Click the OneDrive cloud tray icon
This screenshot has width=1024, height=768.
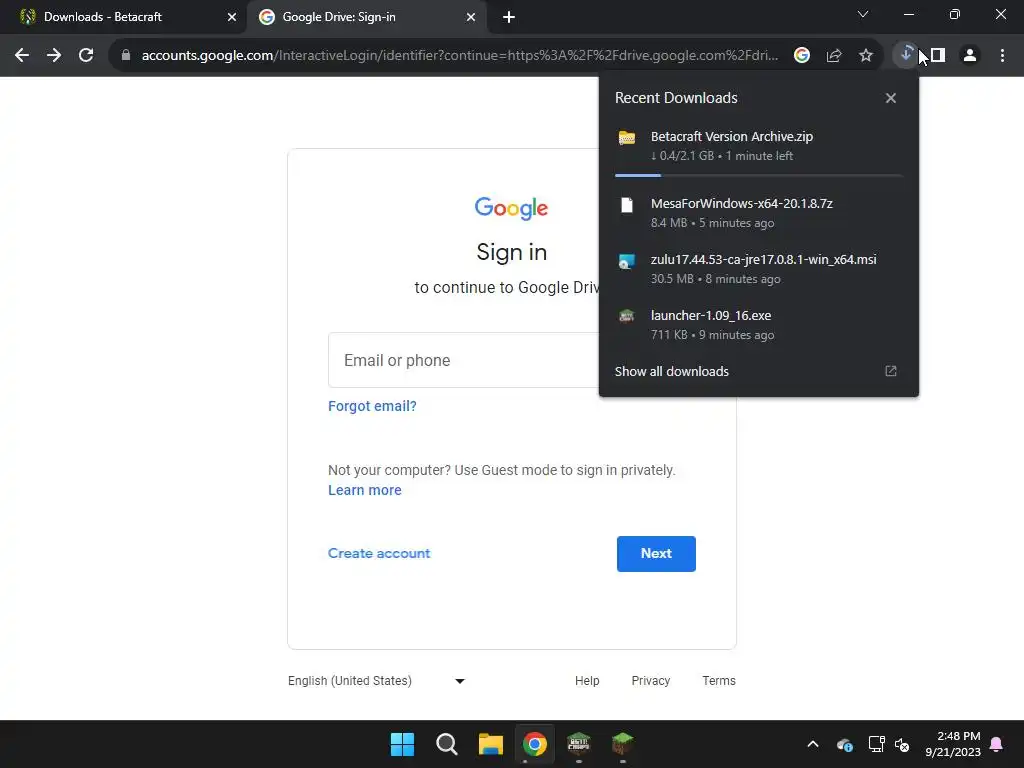click(x=844, y=744)
